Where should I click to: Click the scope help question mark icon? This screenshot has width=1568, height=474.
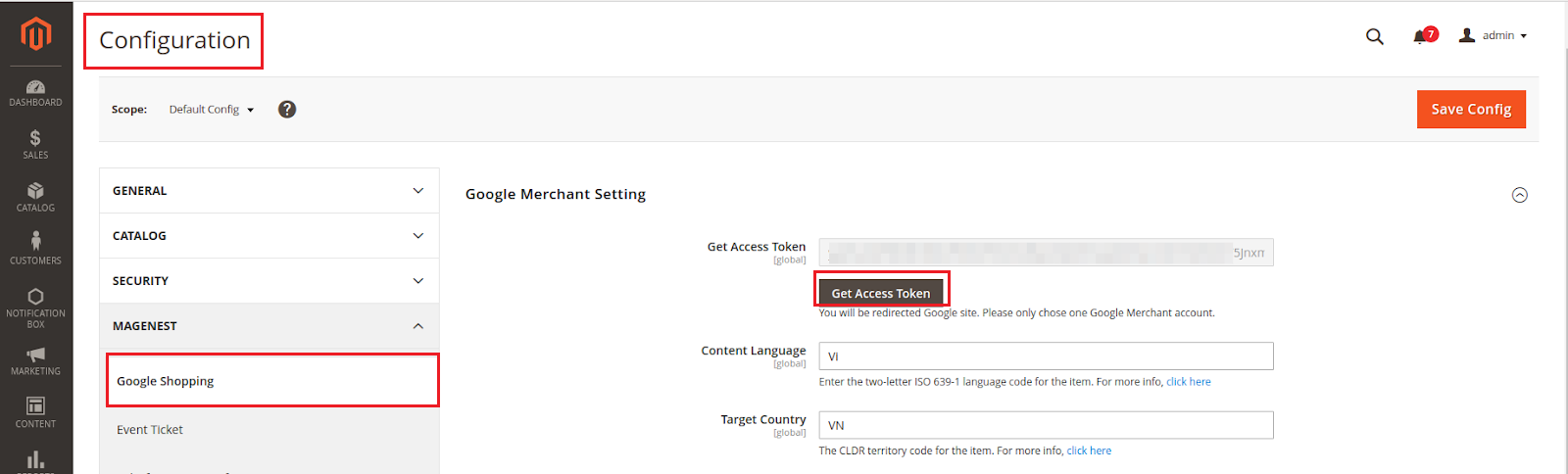[287, 109]
